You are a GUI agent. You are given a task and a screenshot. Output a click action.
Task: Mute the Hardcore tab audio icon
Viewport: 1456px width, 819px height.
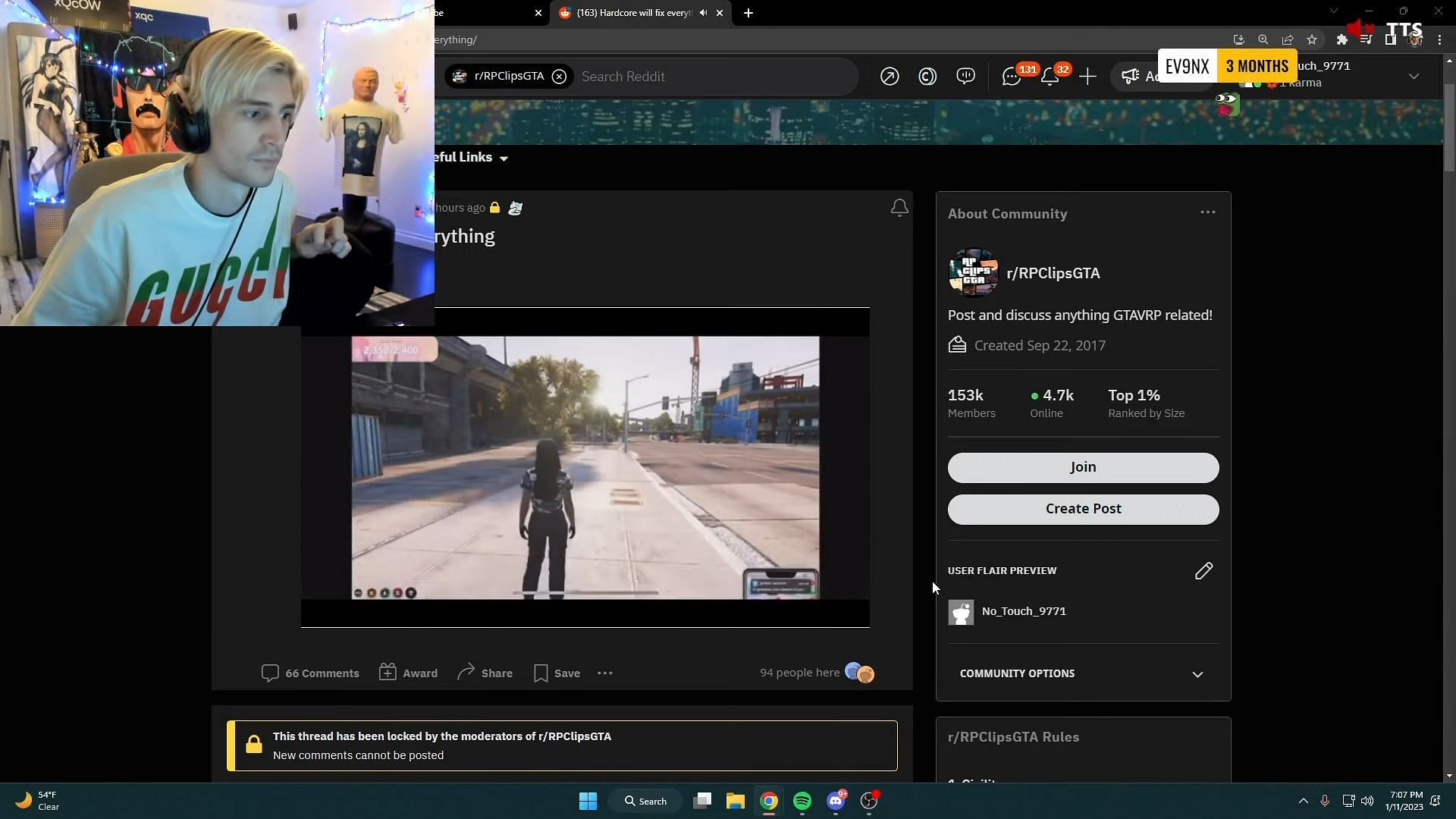pos(703,13)
